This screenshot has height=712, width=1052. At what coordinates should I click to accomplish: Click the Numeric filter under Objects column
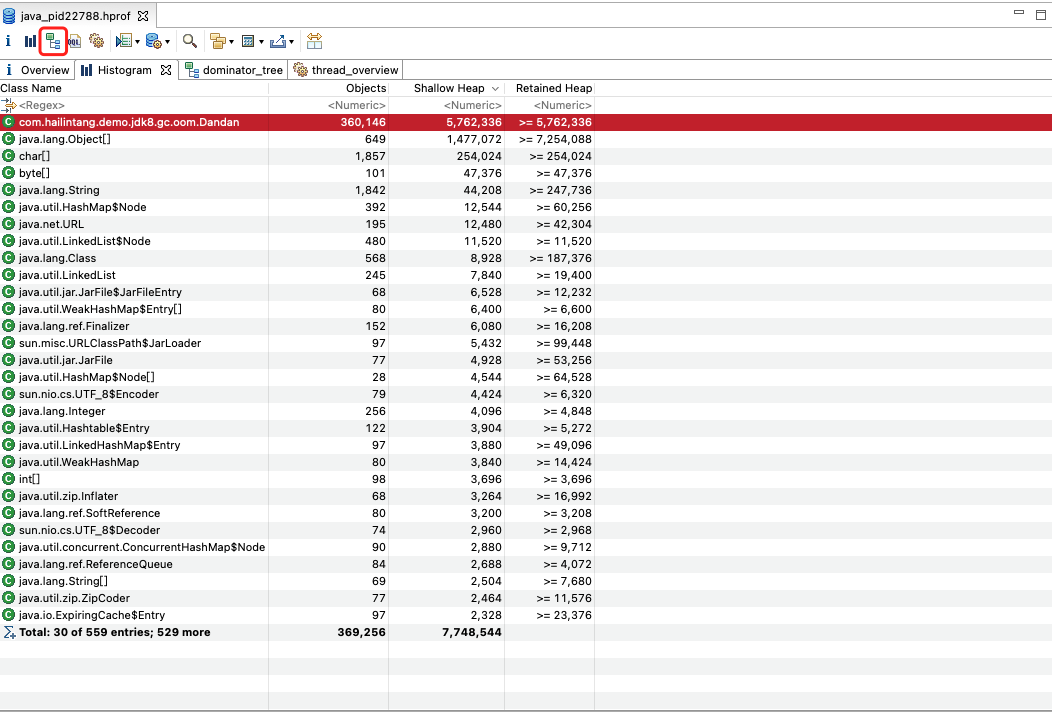click(329, 105)
